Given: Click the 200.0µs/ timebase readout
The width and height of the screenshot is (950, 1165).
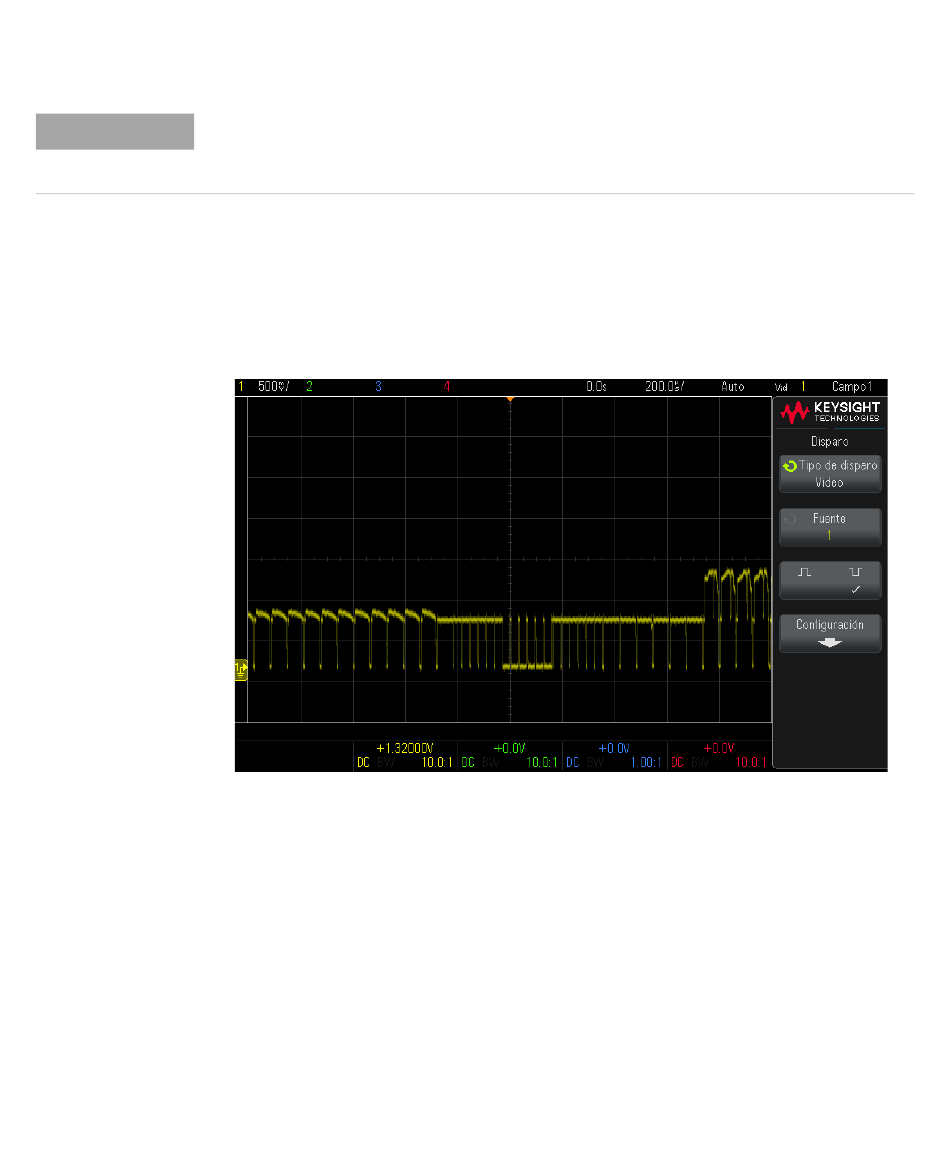Looking at the screenshot, I should point(665,386).
